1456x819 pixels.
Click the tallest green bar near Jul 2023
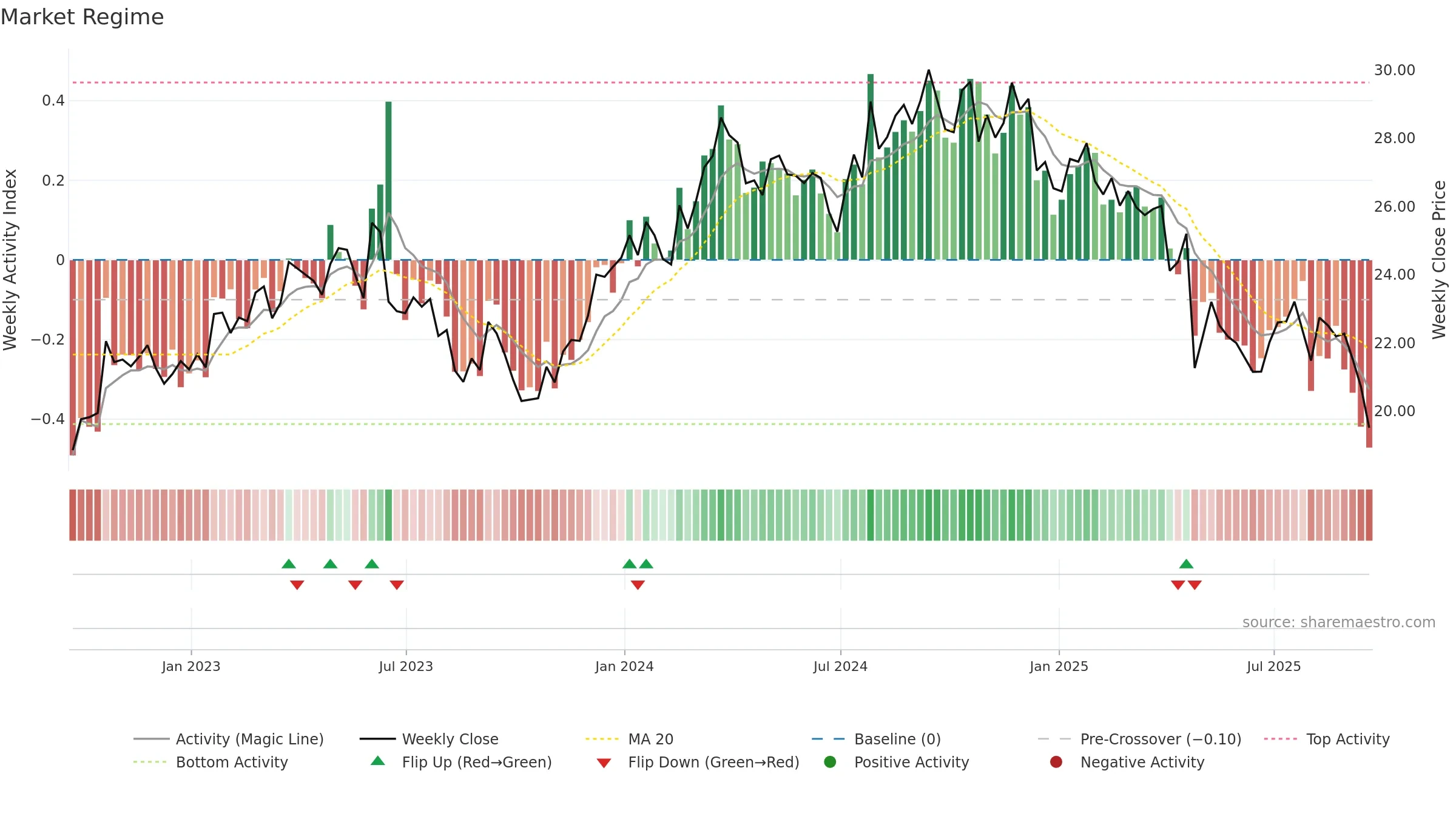(x=388, y=181)
